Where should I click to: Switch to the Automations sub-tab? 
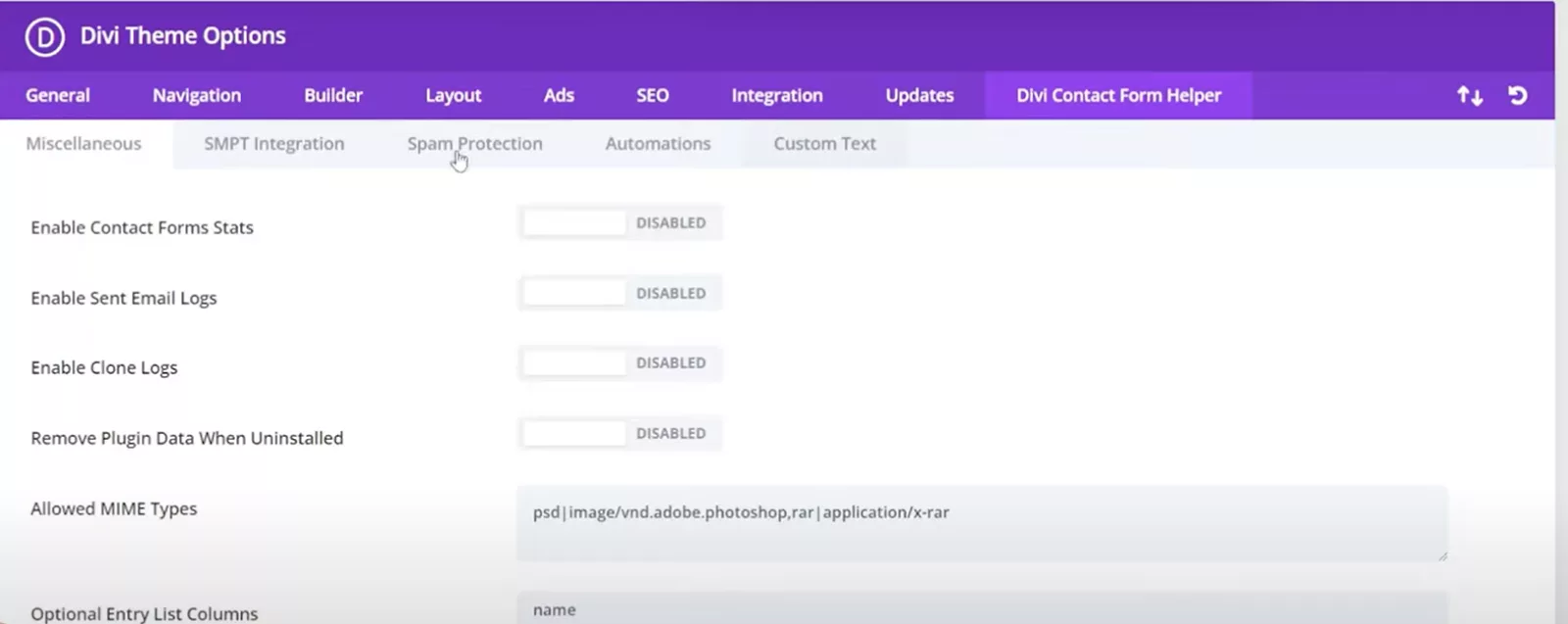click(659, 144)
